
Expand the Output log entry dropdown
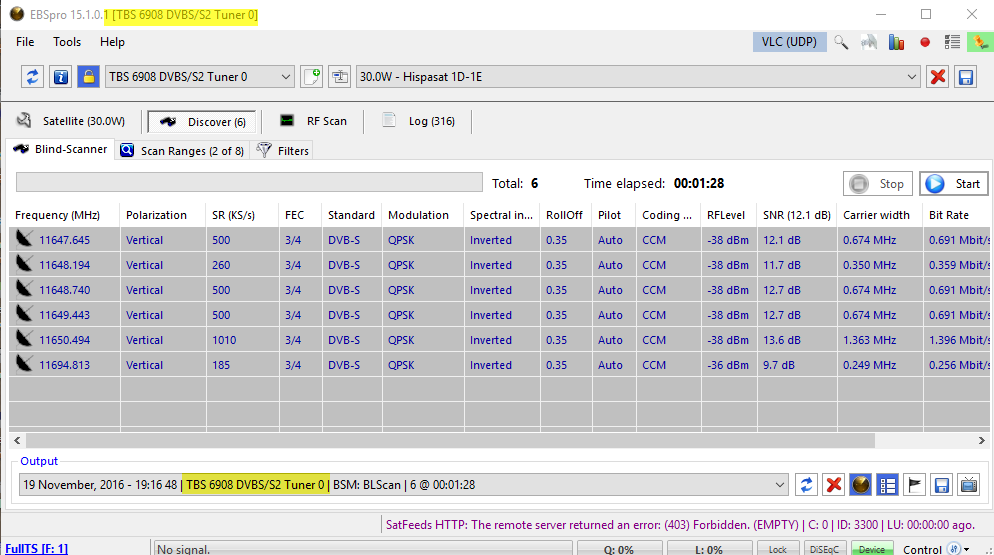click(780, 485)
